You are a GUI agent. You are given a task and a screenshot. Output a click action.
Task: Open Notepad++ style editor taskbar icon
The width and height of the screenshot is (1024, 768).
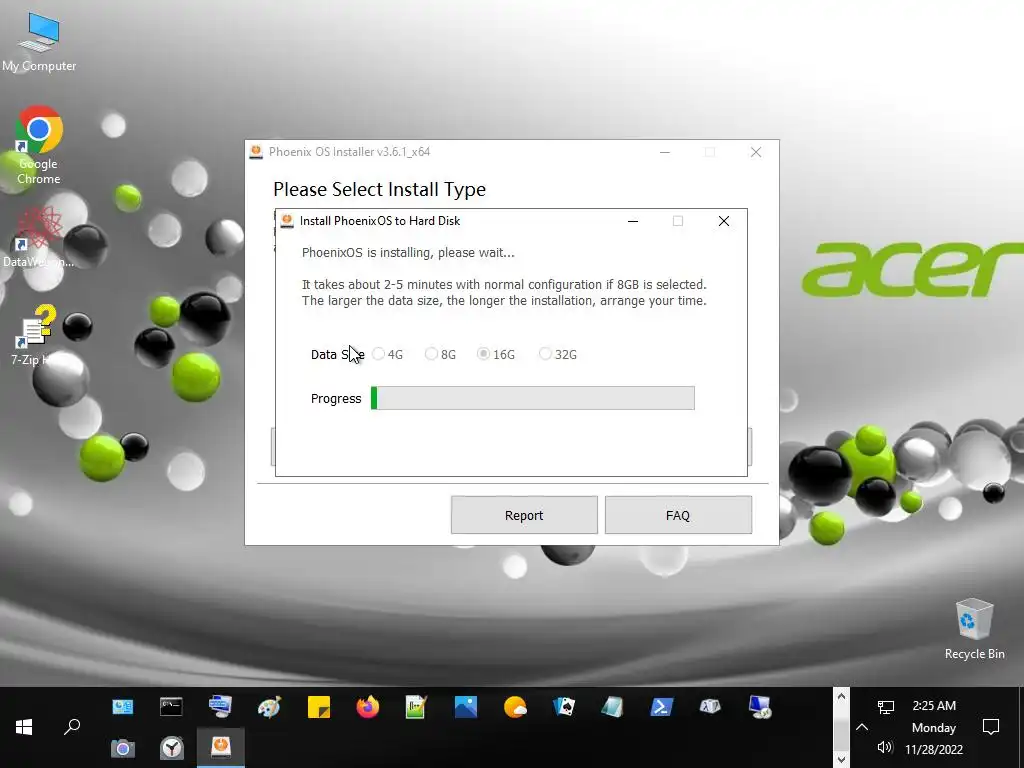[x=416, y=707]
